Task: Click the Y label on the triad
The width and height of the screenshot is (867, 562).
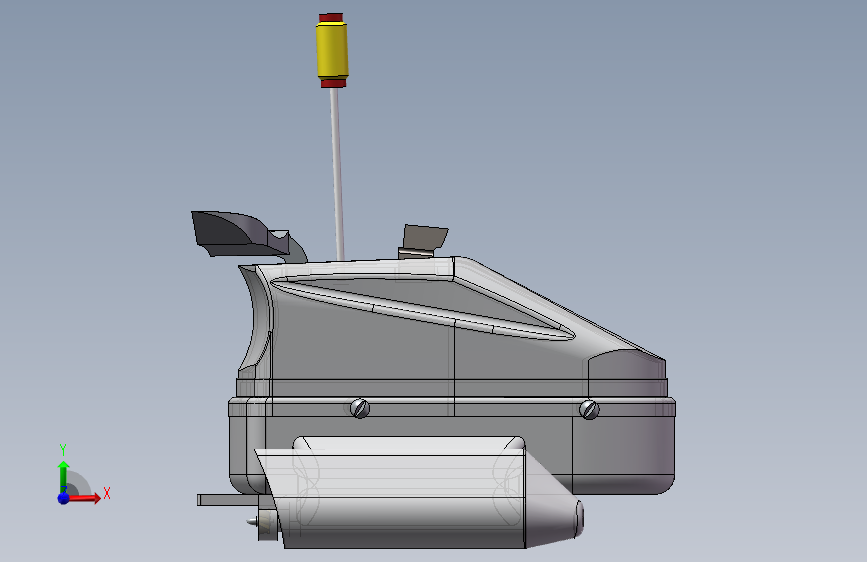Action: click(63, 450)
